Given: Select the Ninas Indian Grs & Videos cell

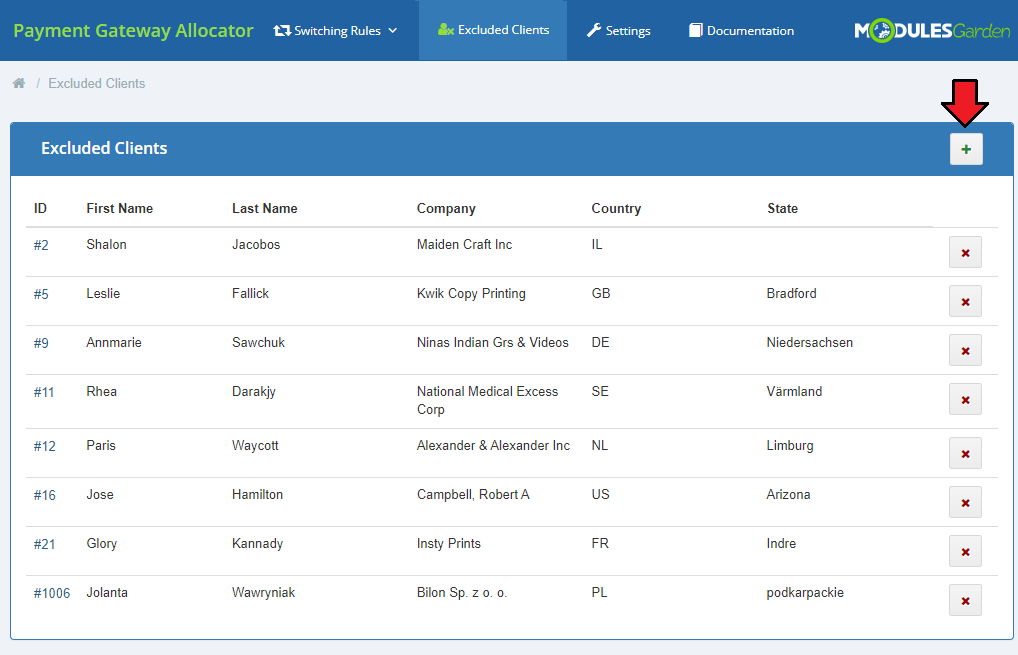Looking at the screenshot, I should [493, 342].
